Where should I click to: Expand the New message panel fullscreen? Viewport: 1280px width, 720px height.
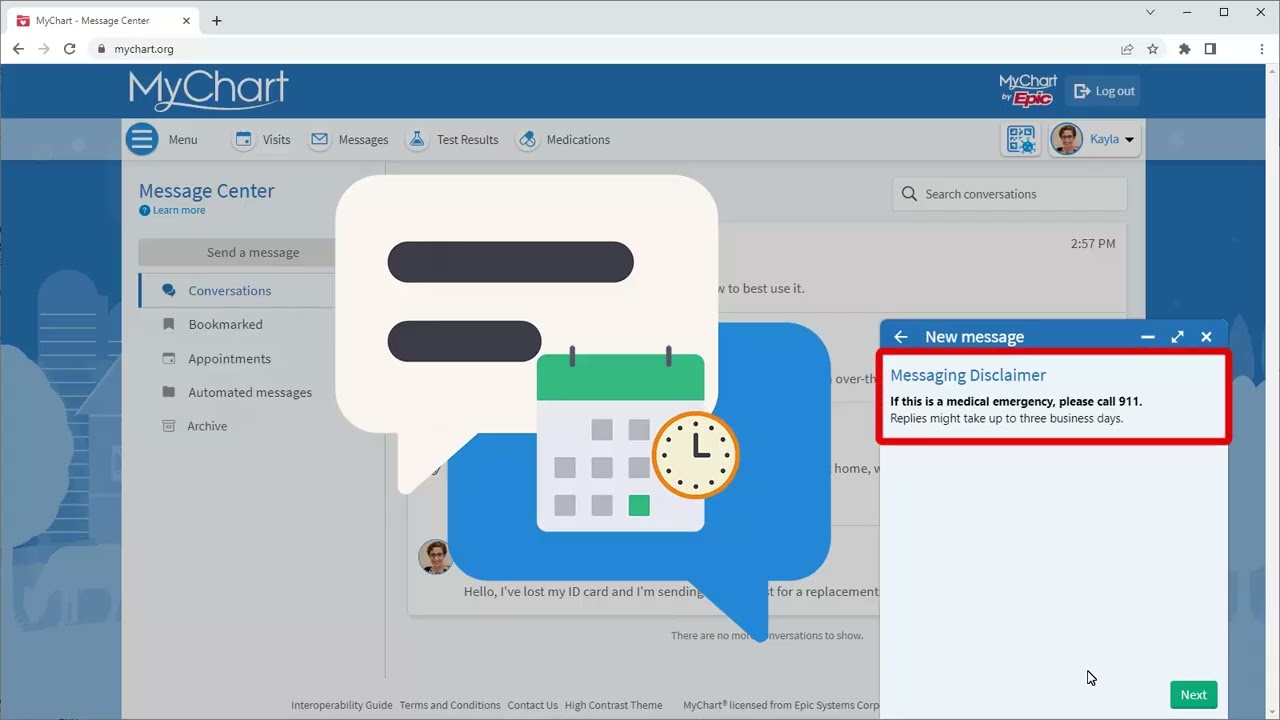click(x=1177, y=337)
